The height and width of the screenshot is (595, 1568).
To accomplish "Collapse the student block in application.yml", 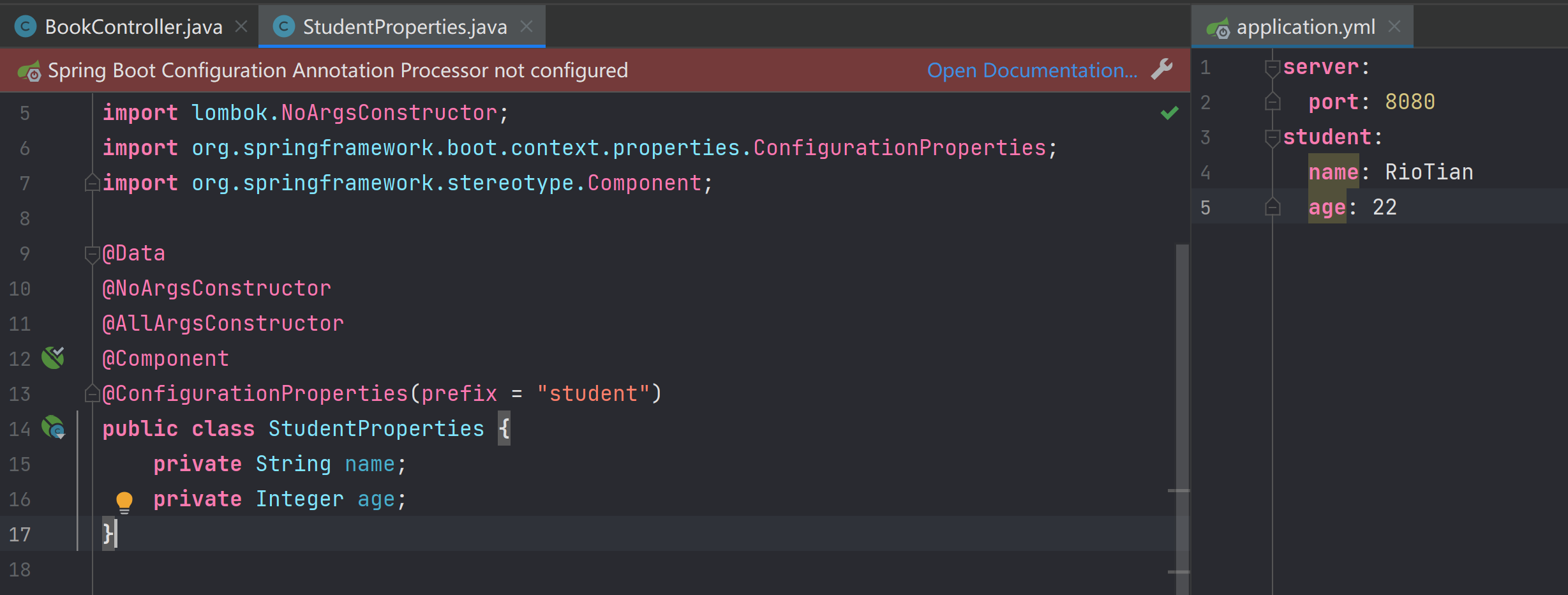I will pos(1273,138).
